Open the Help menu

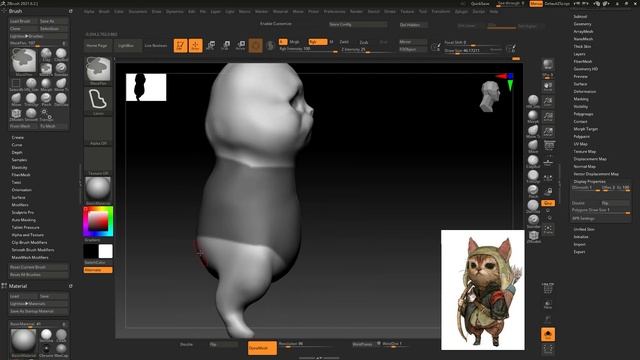pos(494,11)
